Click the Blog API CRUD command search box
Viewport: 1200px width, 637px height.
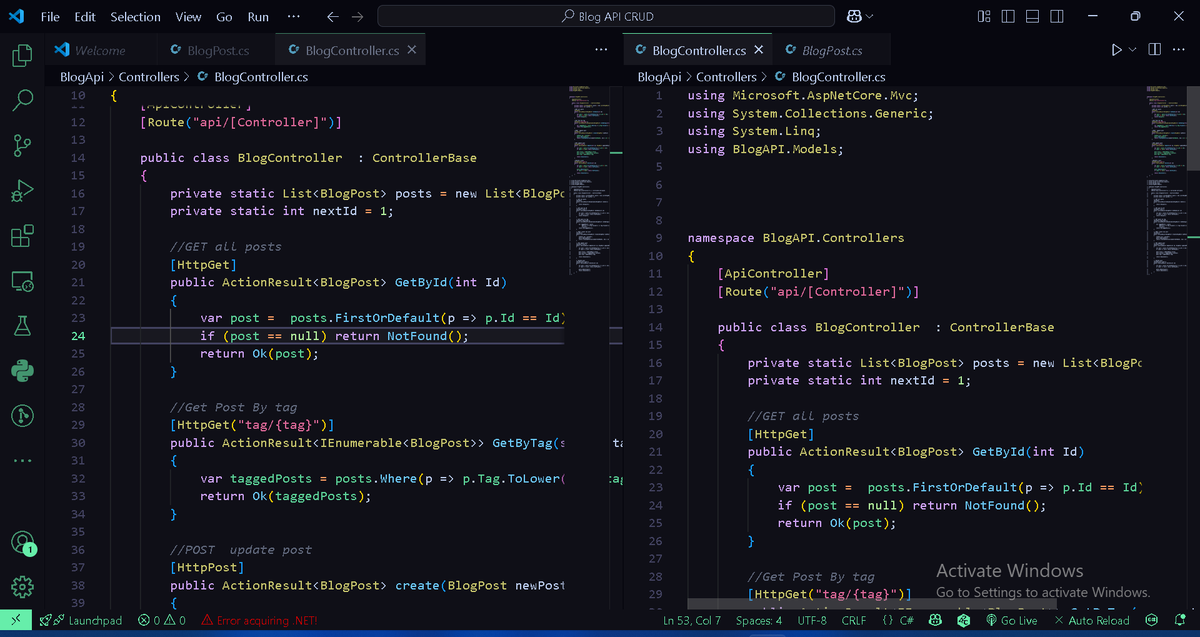pyautogui.click(x=604, y=15)
